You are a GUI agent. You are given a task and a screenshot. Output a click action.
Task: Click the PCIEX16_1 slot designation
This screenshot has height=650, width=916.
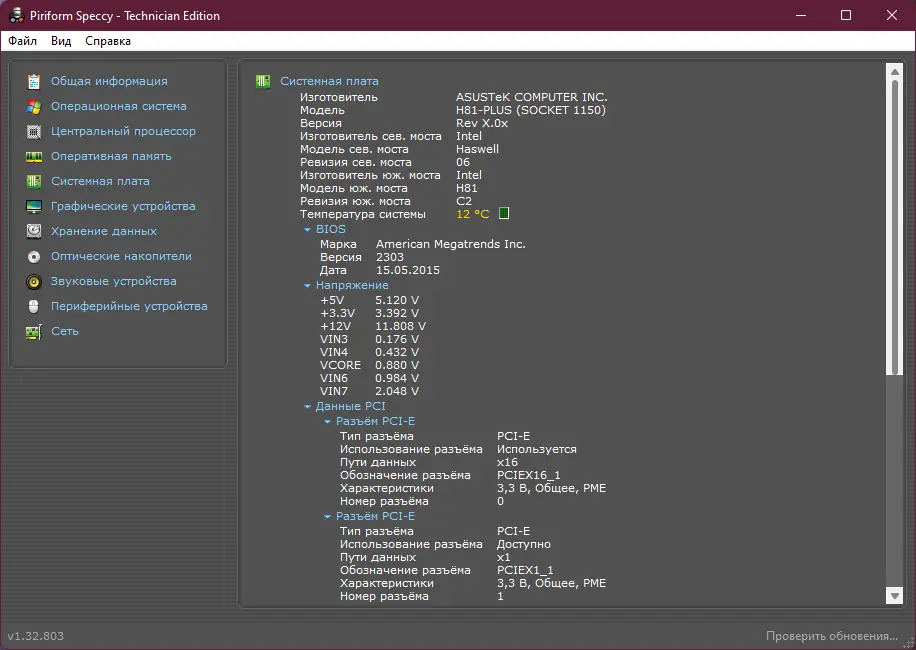529,475
